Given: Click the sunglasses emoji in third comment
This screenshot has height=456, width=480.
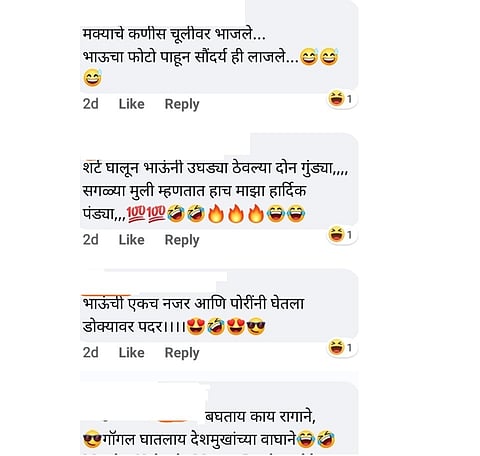Looking at the screenshot, I should (256, 326).
